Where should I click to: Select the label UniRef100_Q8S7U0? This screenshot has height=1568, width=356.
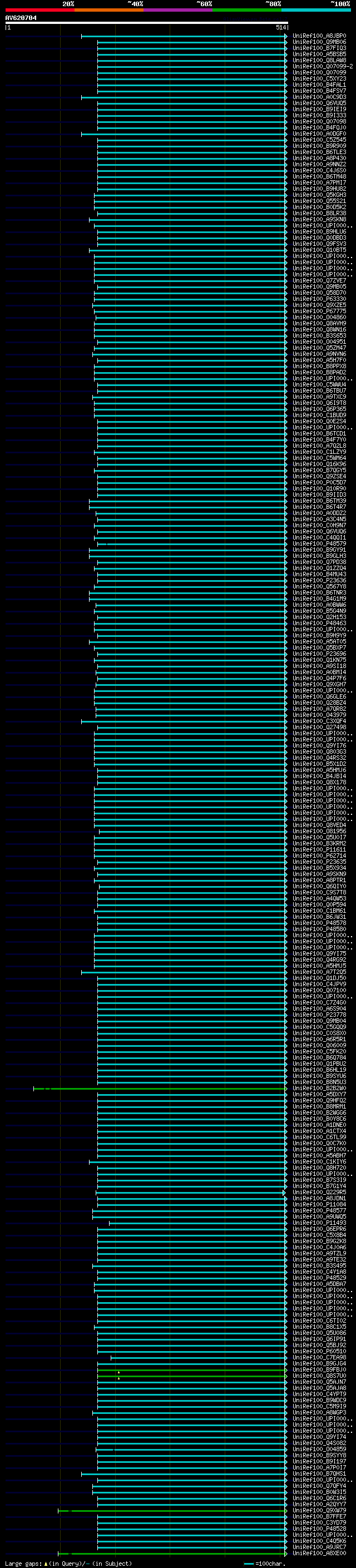(x=319, y=1376)
